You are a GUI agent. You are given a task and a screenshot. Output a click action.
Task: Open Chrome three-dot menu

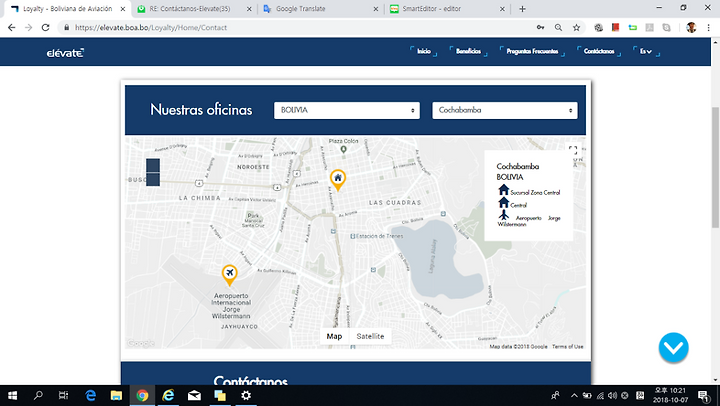coord(709,28)
